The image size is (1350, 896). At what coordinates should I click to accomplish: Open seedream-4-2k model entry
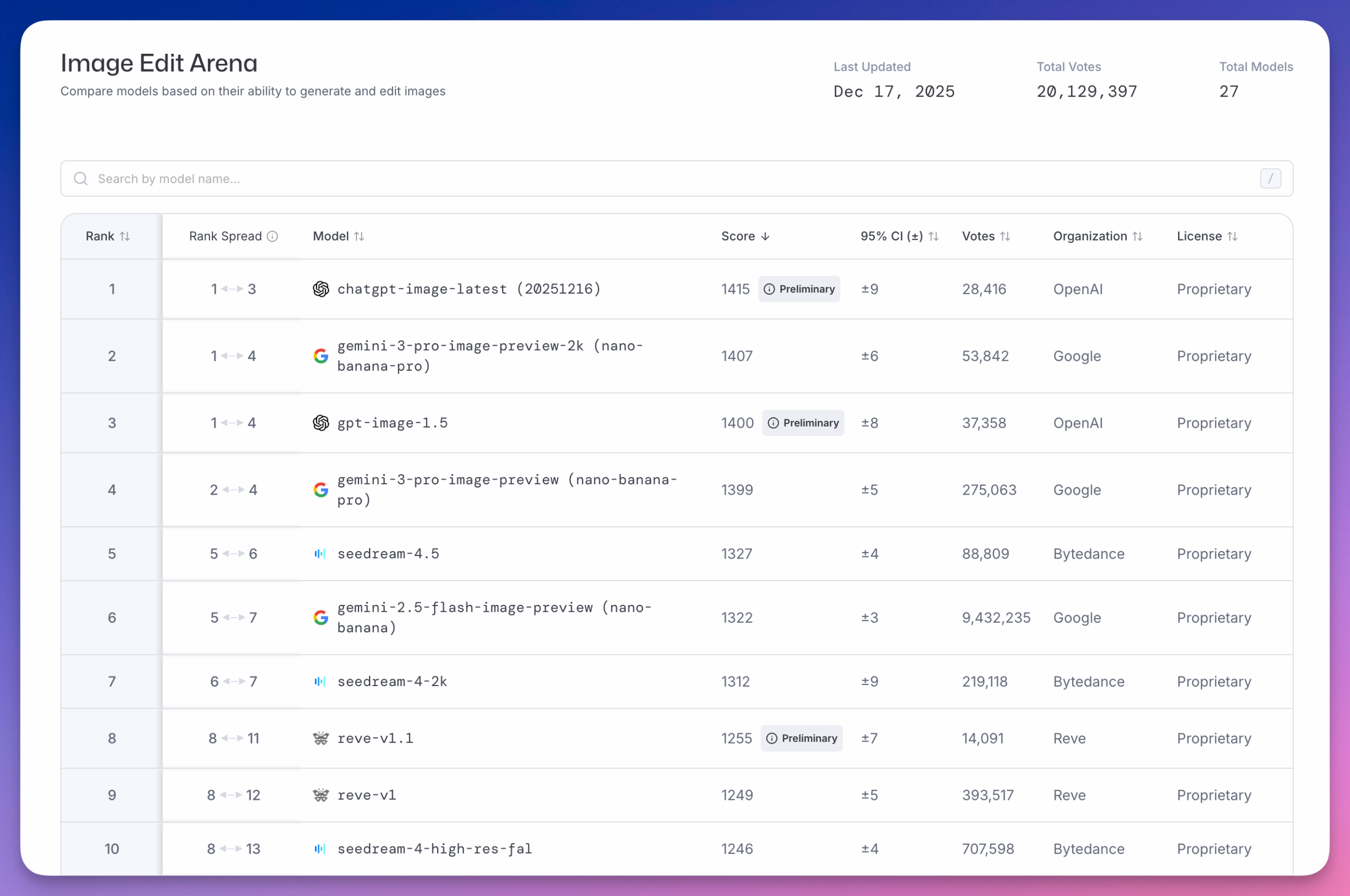point(392,682)
